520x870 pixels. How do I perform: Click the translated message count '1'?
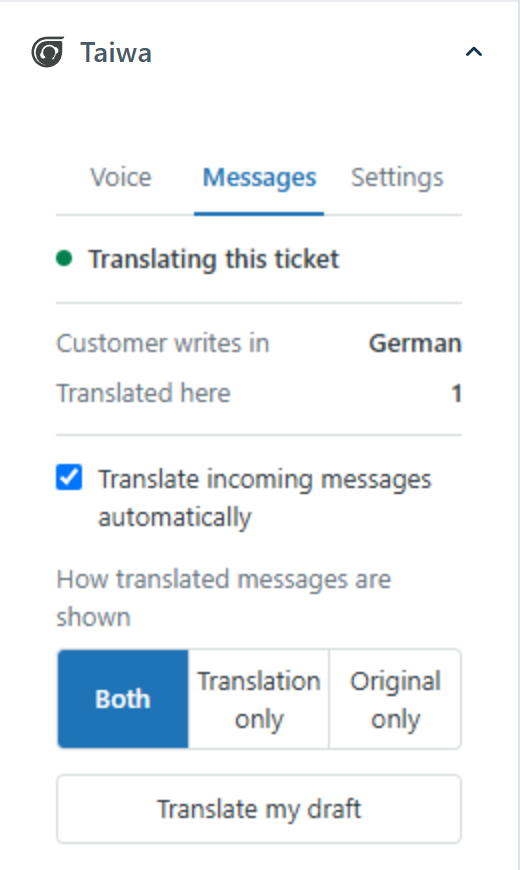pos(456,393)
